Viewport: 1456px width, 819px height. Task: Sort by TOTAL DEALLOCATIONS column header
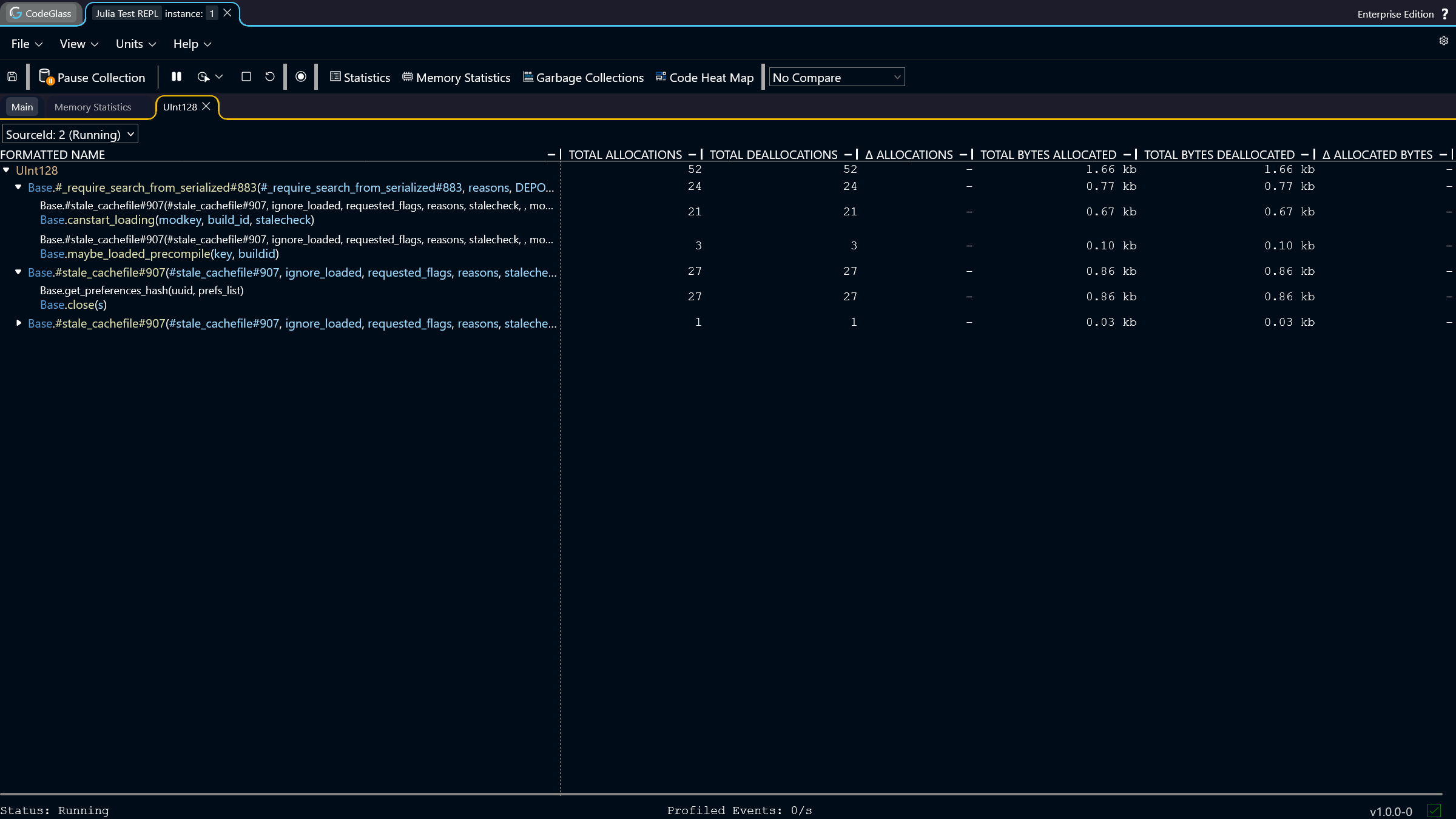tap(773, 155)
